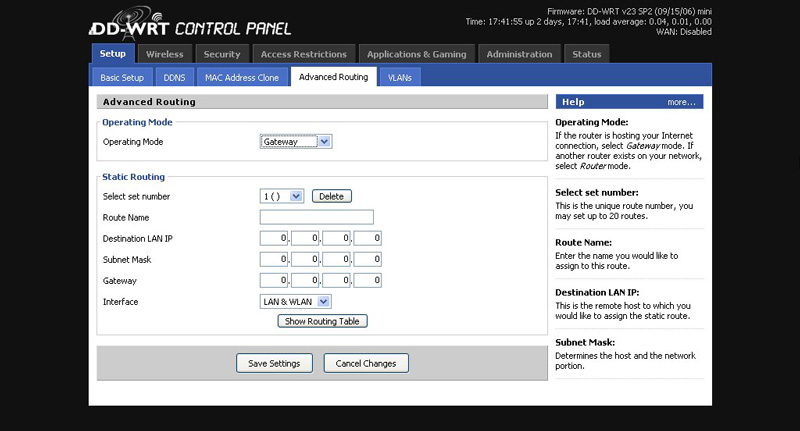The image size is (800, 431).
Task: Select the Advanced Routing sub-tab
Action: (334, 77)
